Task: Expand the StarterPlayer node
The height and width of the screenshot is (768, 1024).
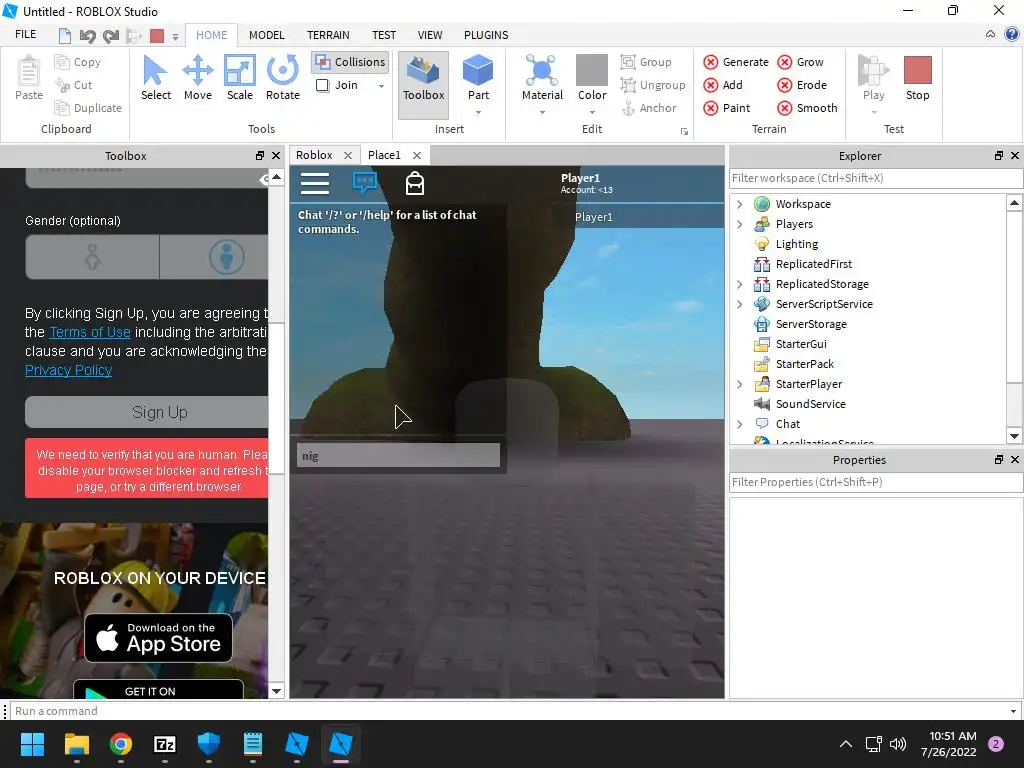Action: (x=739, y=384)
